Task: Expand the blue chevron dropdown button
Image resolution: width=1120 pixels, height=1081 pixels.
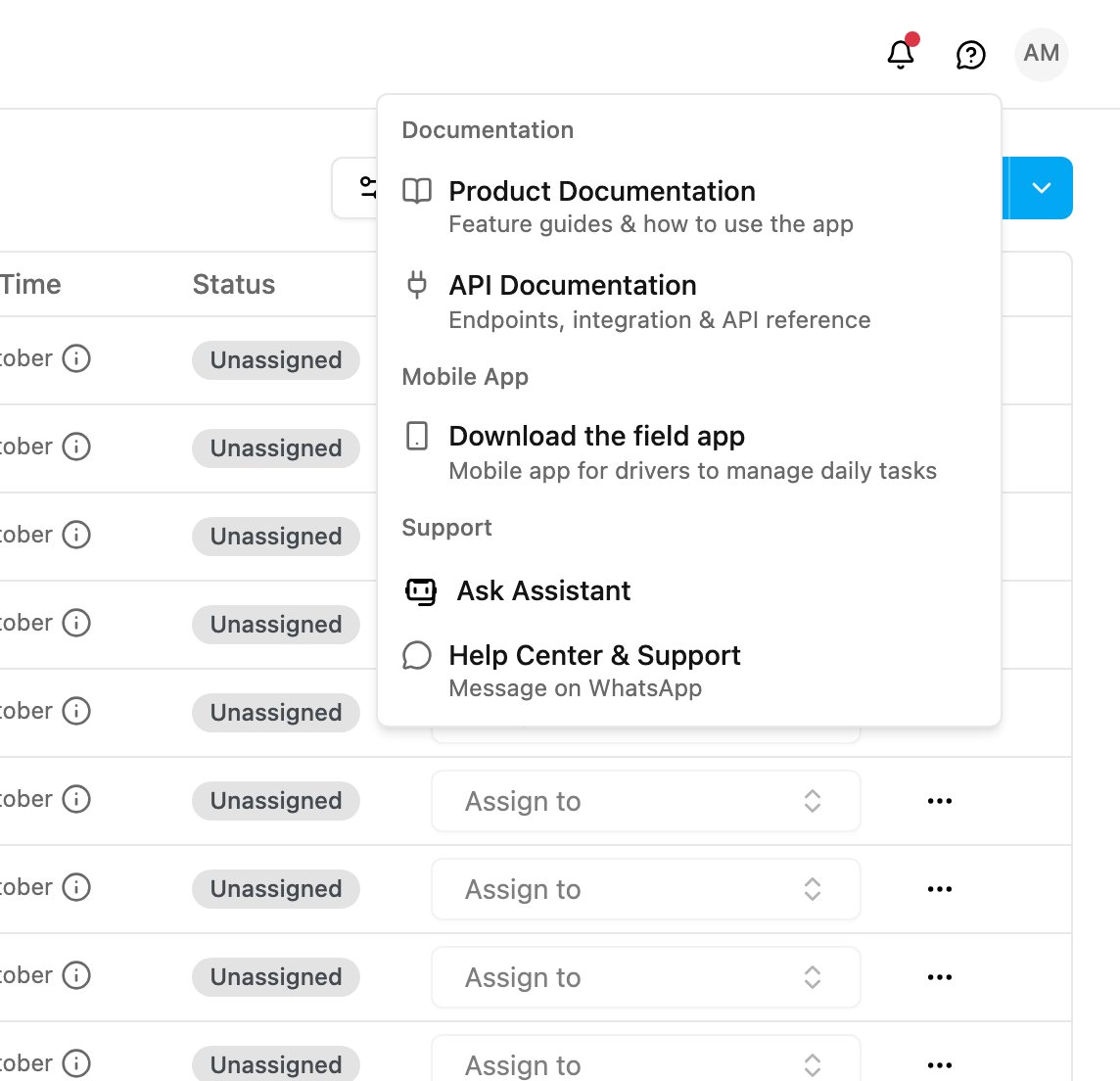Action: [1041, 188]
